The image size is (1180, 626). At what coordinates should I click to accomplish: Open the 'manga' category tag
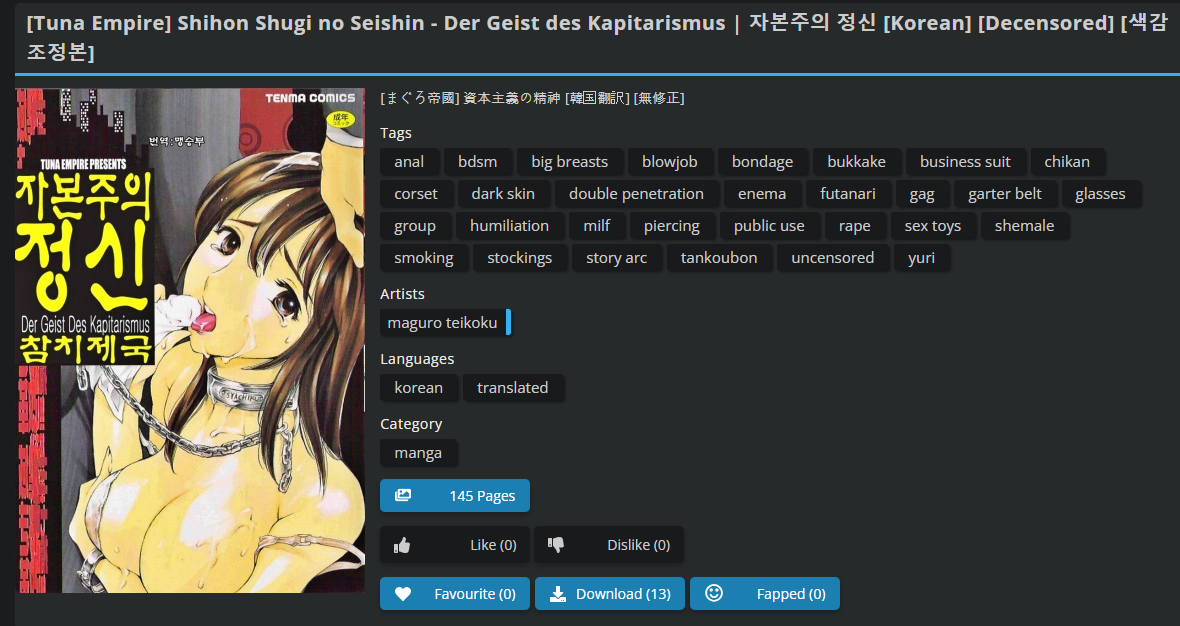coord(418,453)
